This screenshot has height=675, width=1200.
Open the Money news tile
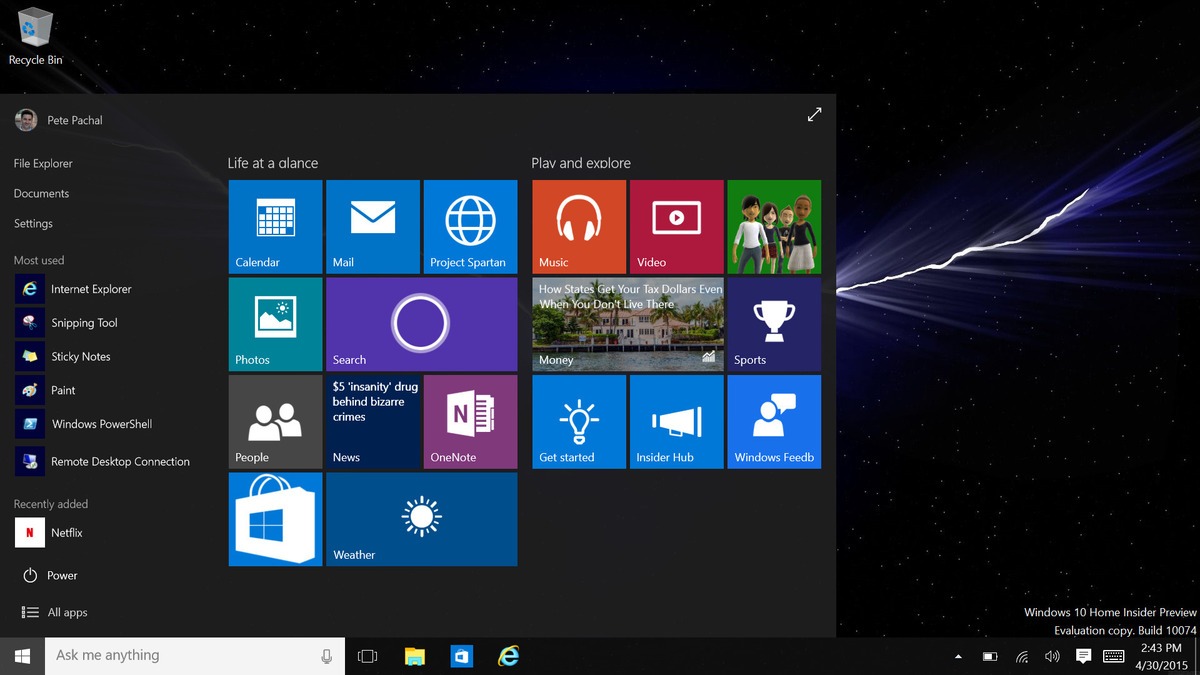[x=628, y=324]
